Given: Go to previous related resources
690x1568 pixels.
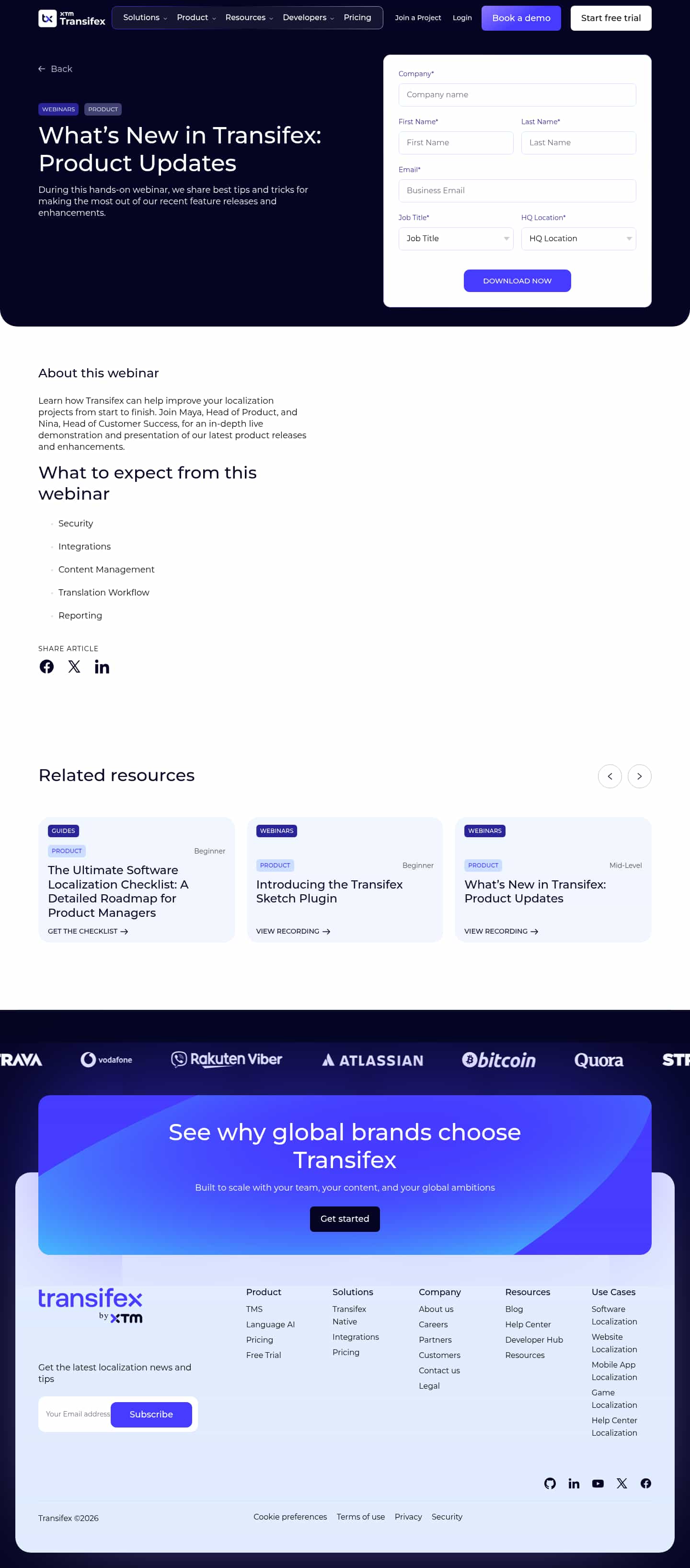Looking at the screenshot, I should [609, 776].
